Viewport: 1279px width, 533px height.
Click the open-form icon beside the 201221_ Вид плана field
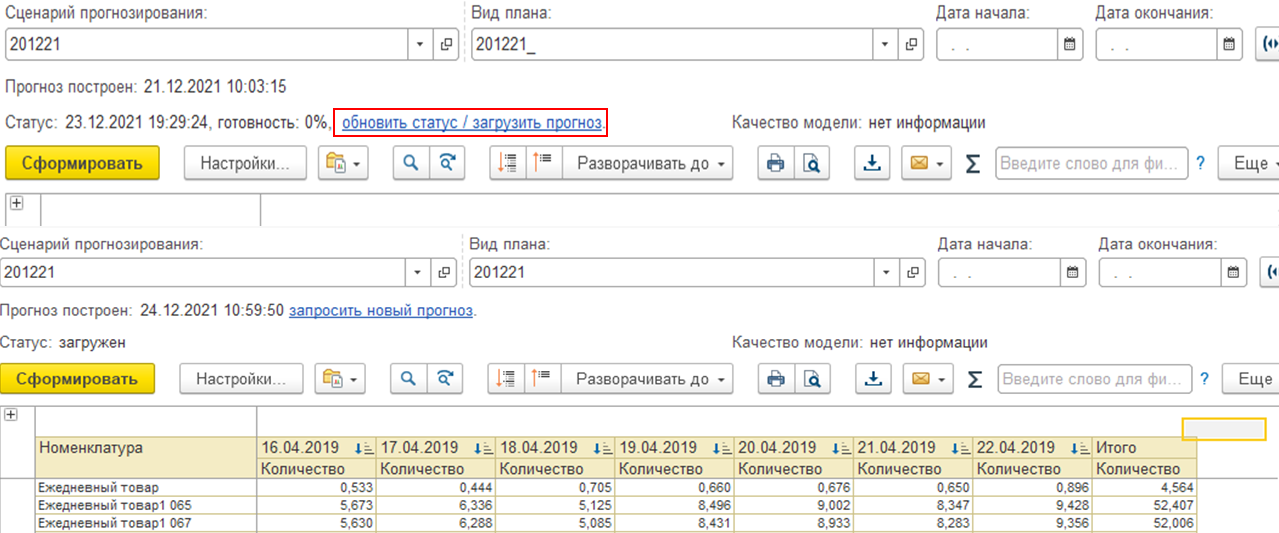point(911,44)
